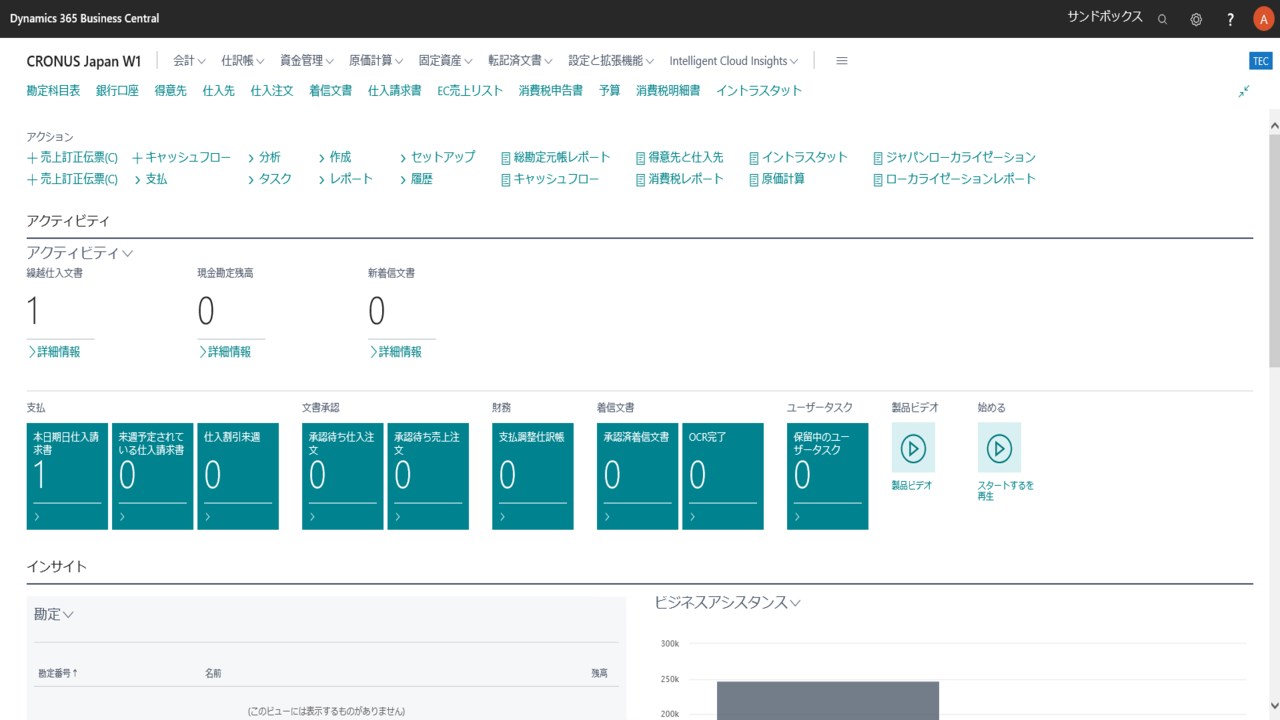
Task: Open the OCR完了 tile
Action: [723, 476]
